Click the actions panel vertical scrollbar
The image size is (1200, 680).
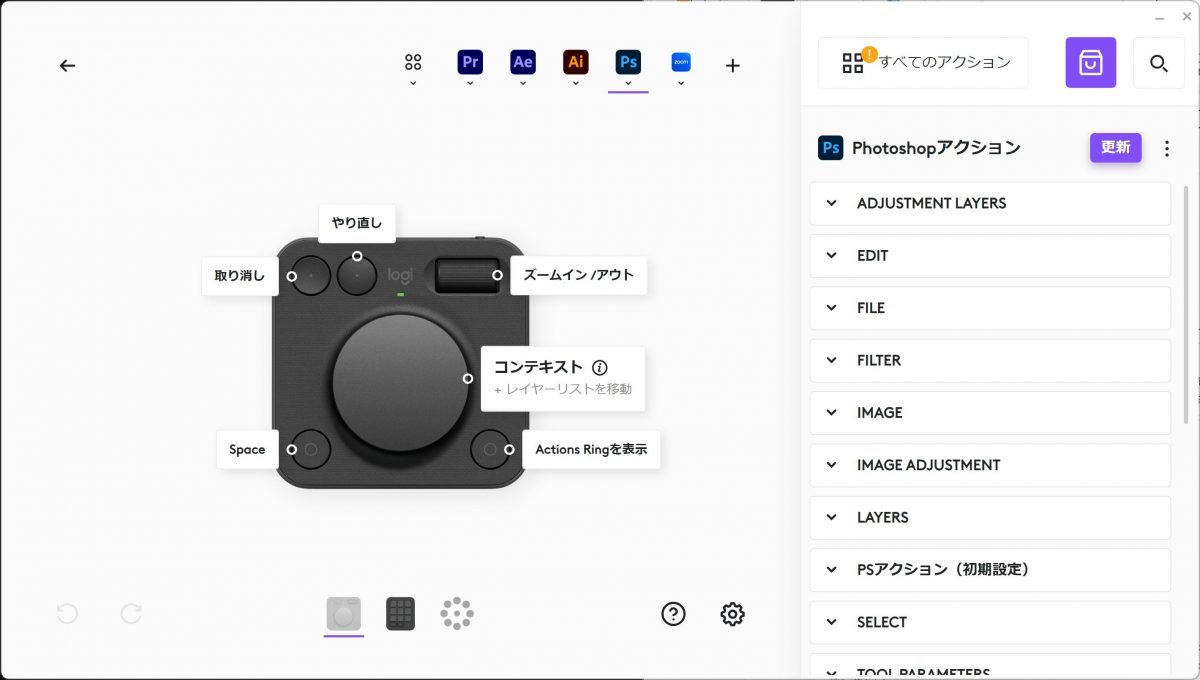pos(1186,305)
